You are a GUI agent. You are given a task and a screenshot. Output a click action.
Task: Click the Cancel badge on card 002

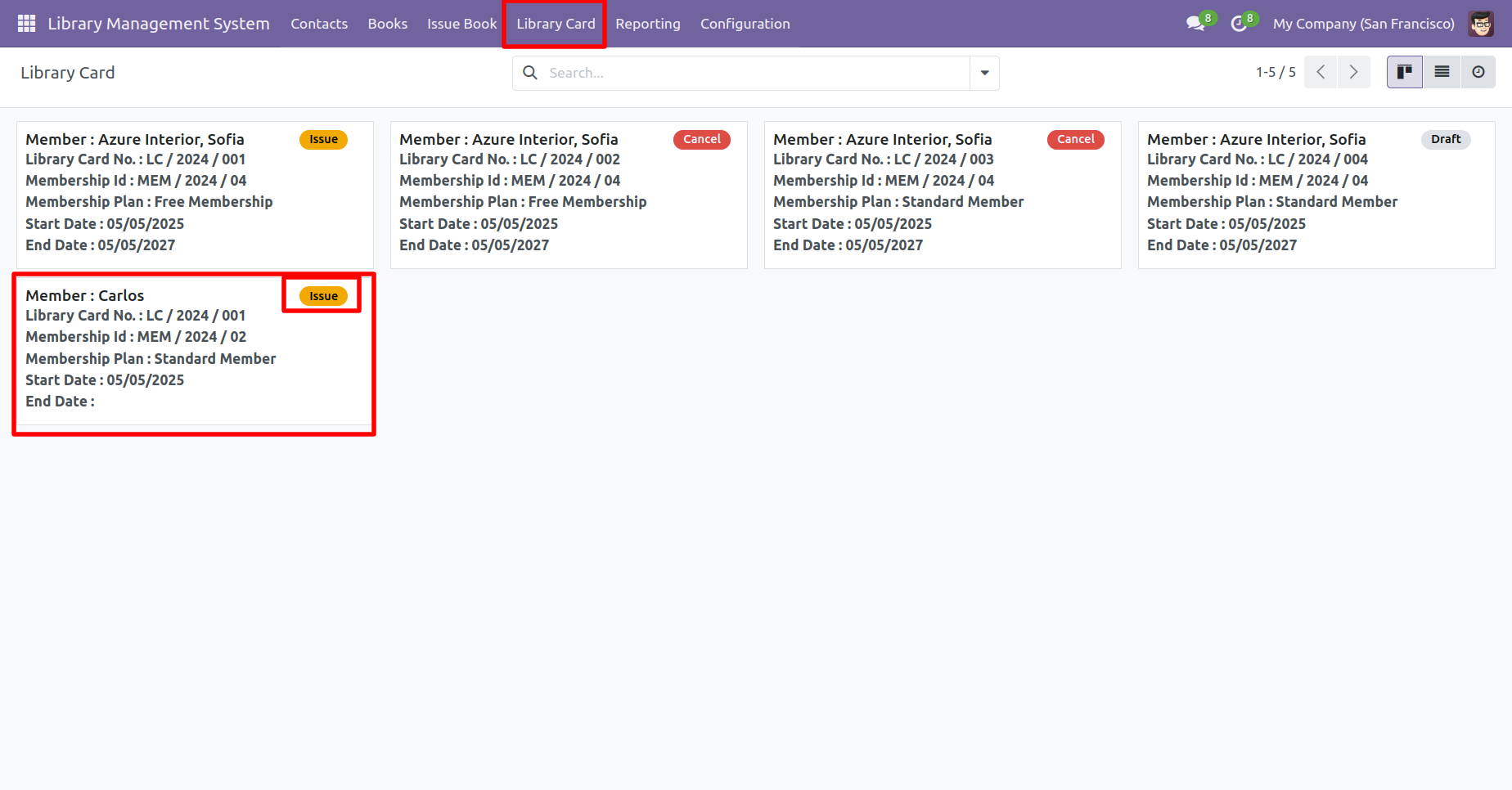click(701, 140)
